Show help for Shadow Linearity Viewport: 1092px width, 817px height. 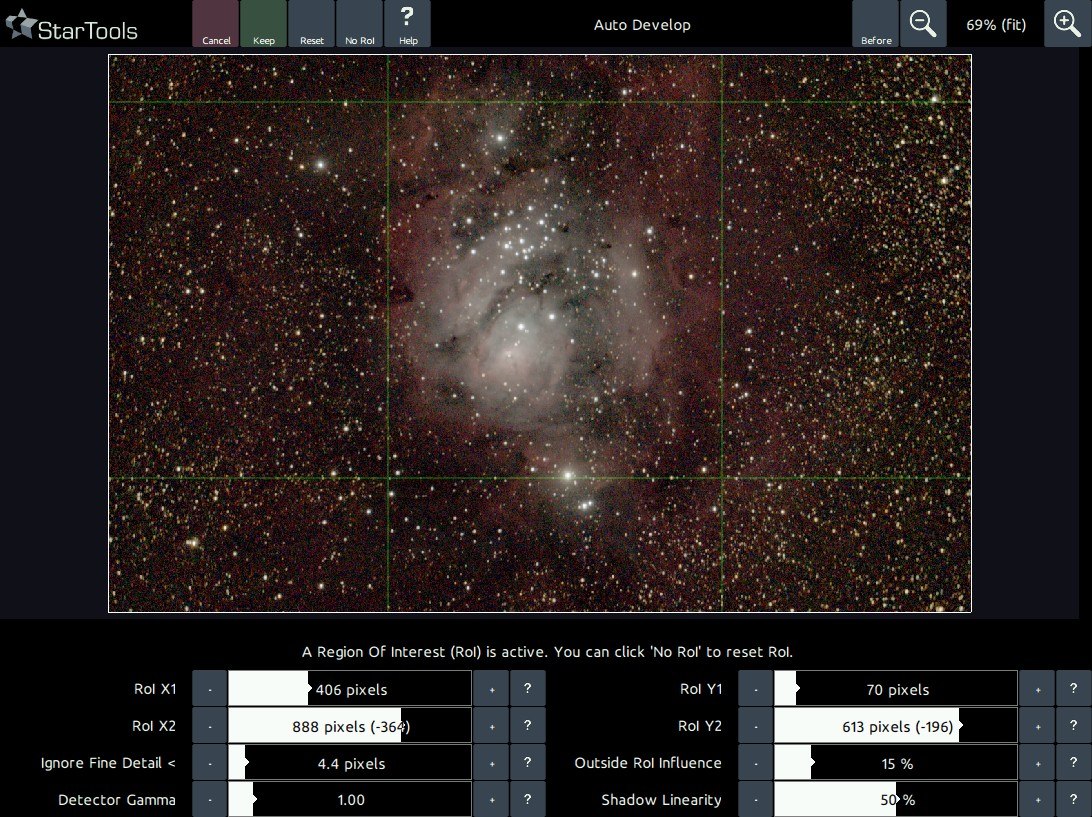[x=1073, y=800]
